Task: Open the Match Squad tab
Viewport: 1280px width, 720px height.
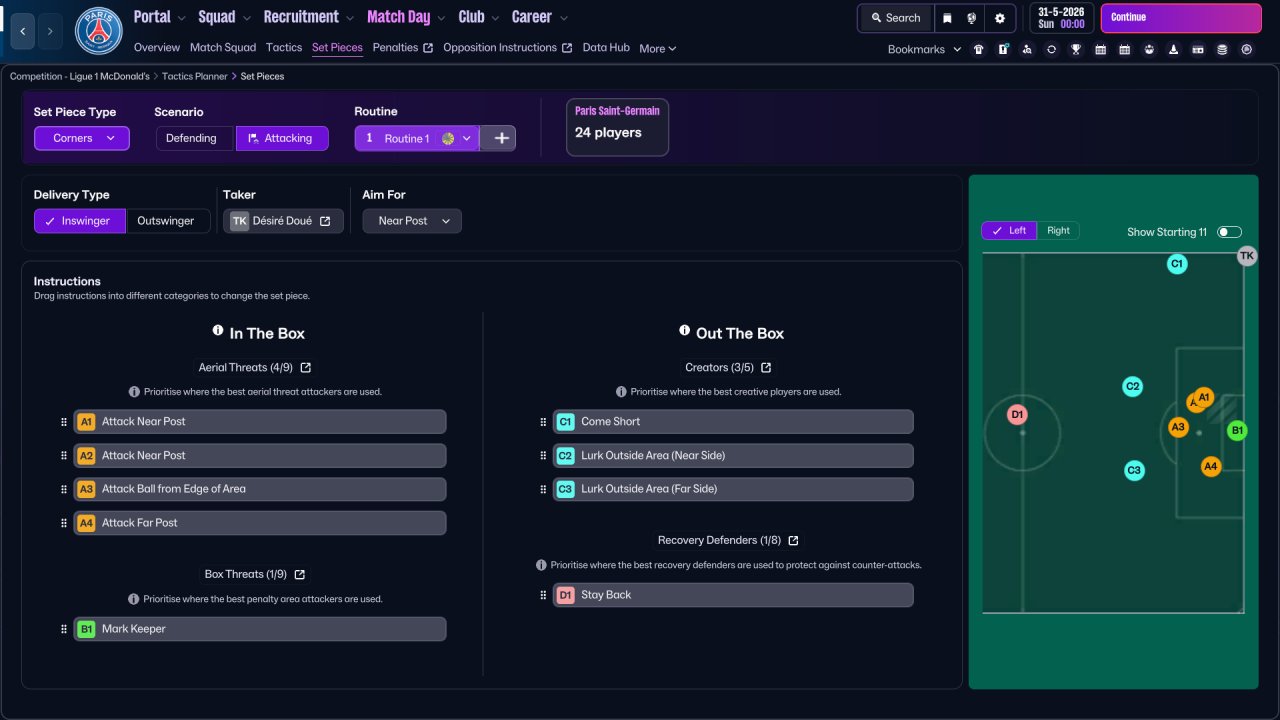Action: pos(223,47)
